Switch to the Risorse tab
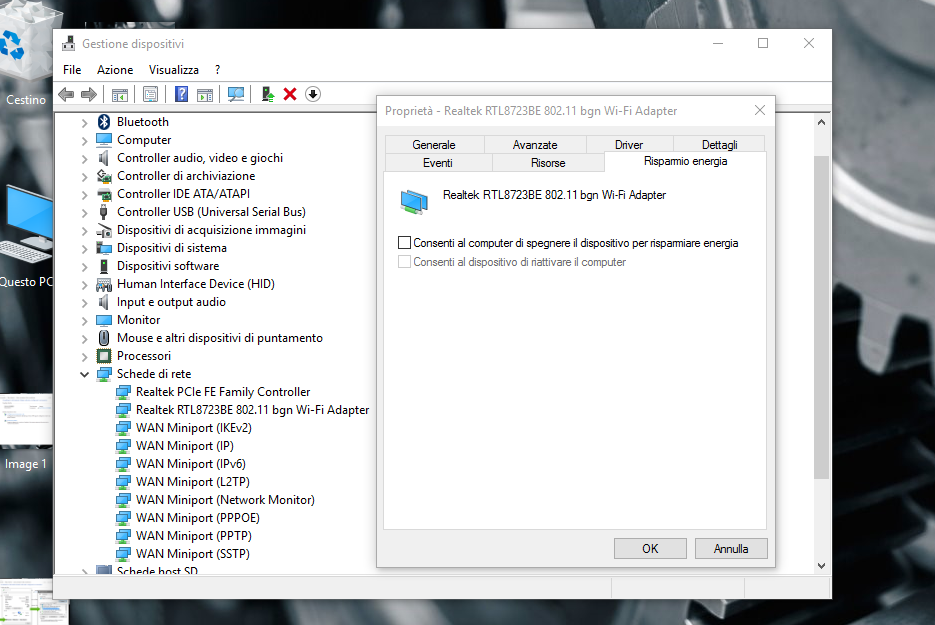 coord(548,163)
